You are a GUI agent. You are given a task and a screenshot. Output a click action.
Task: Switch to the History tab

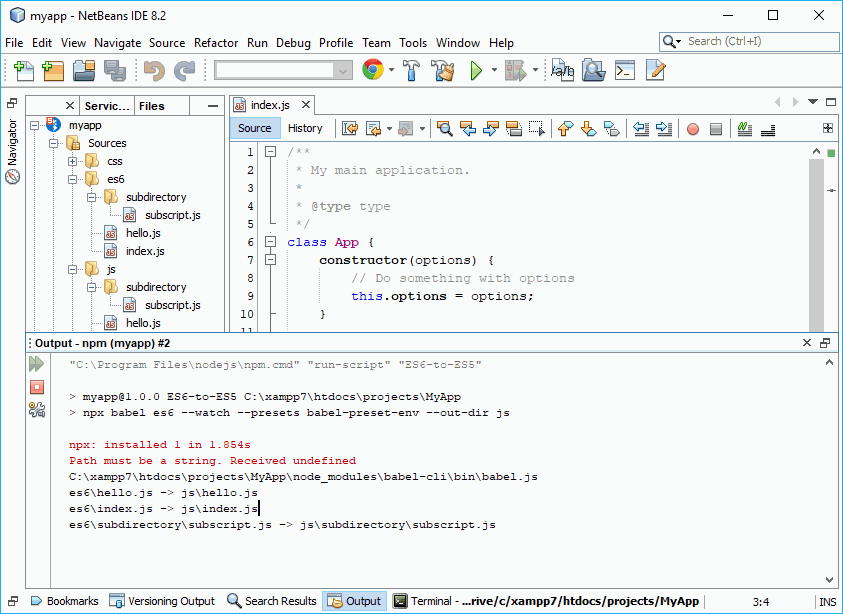(306, 128)
